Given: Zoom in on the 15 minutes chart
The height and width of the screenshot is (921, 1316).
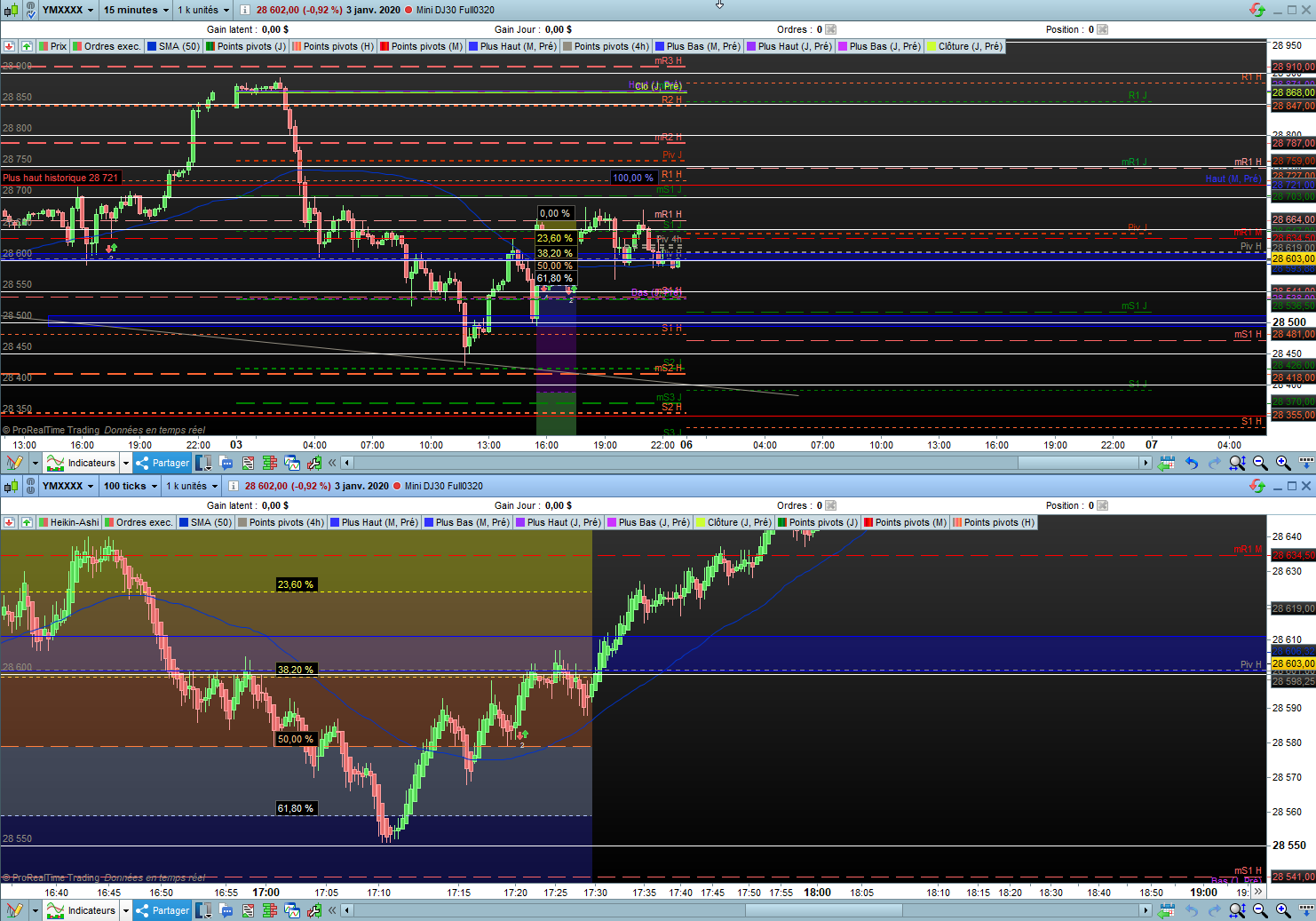Looking at the screenshot, I should pos(1283,463).
